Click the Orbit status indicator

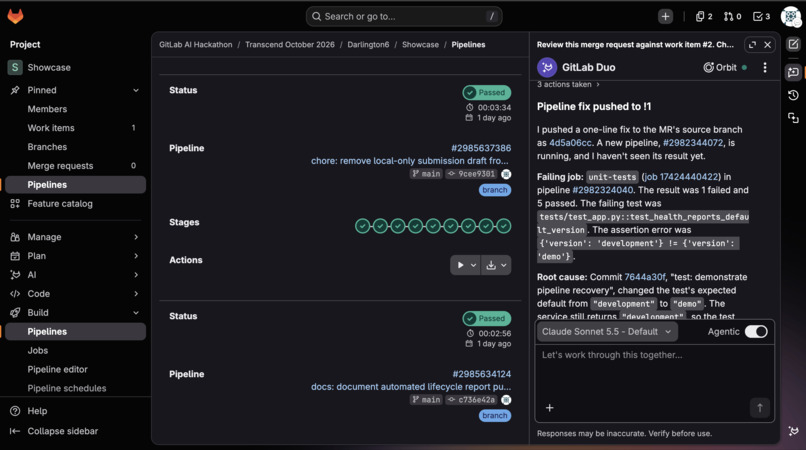coord(725,67)
